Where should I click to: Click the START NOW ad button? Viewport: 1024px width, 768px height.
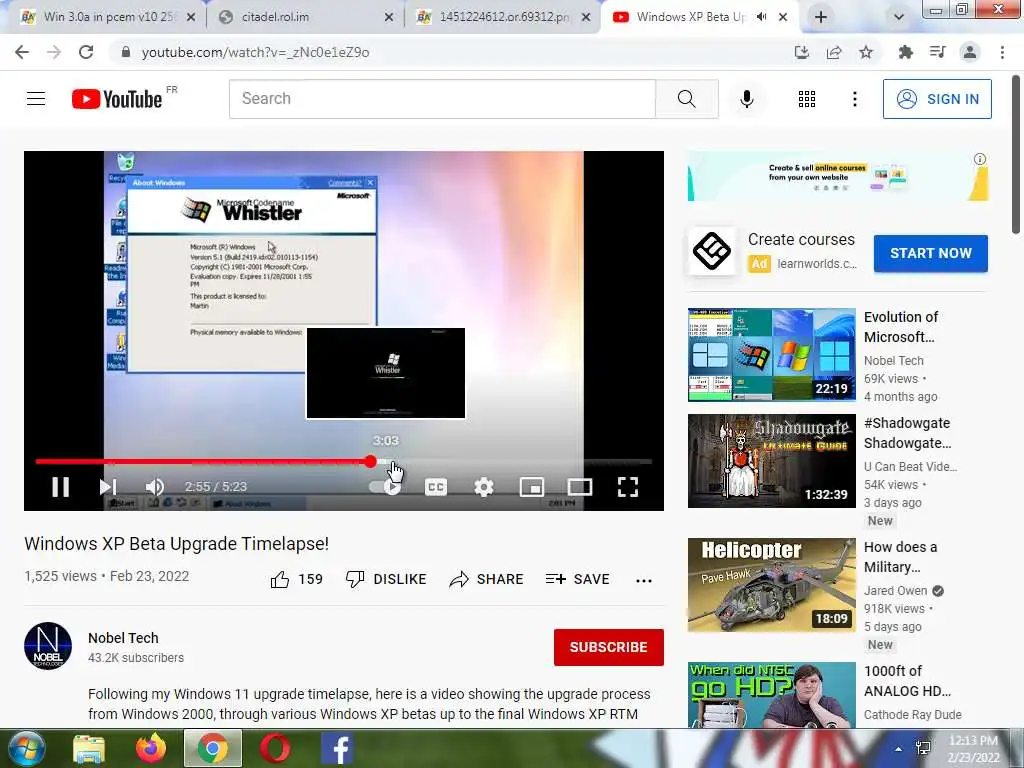point(931,253)
